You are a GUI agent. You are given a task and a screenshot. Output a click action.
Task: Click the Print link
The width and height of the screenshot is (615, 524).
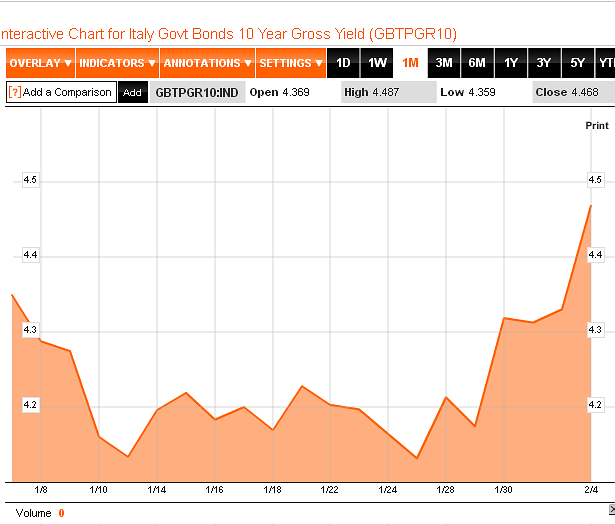pos(596,126)
